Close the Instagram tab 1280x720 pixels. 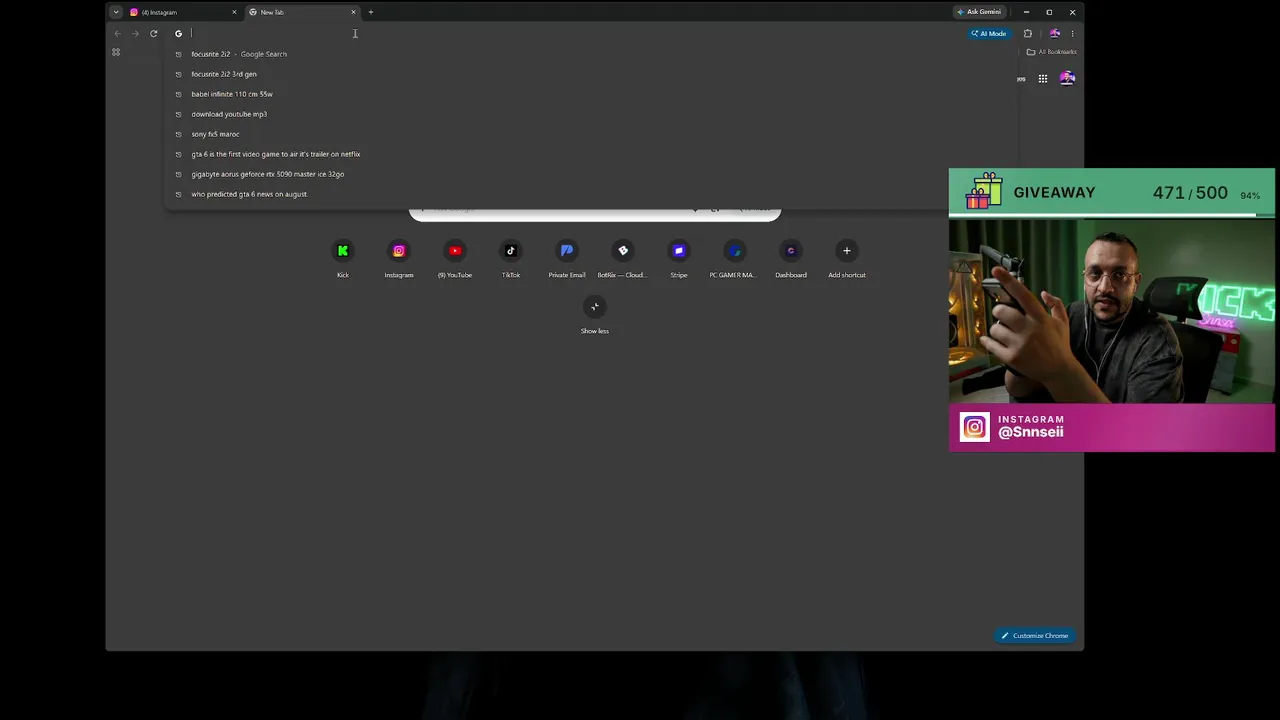coord(234,12)
